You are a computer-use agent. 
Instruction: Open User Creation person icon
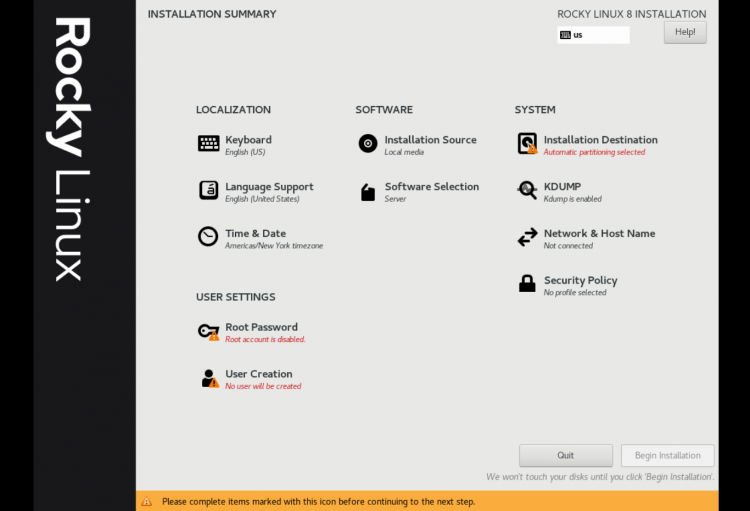[x=209, y=378]
